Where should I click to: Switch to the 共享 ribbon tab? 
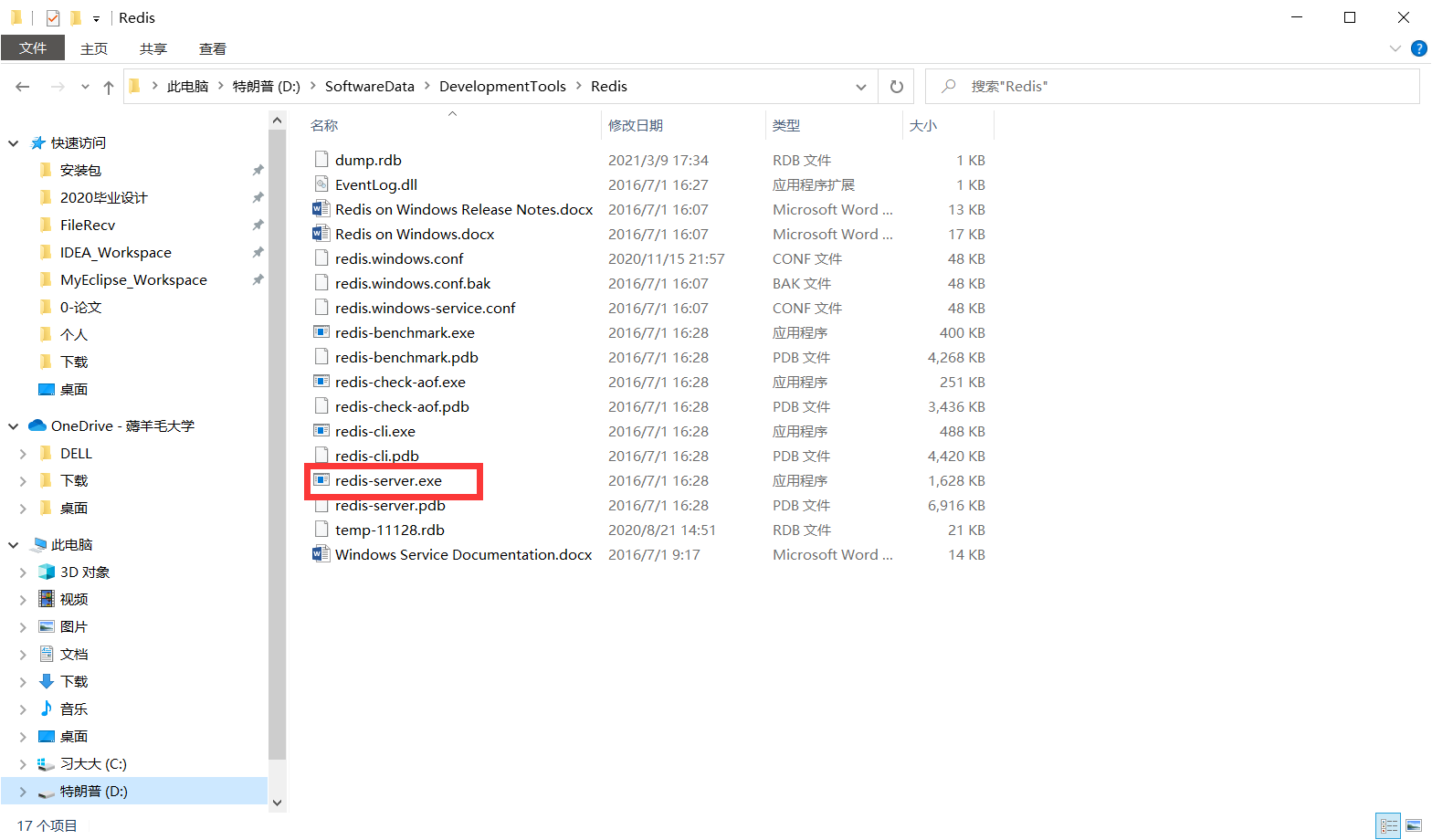(x=153, y=48)
